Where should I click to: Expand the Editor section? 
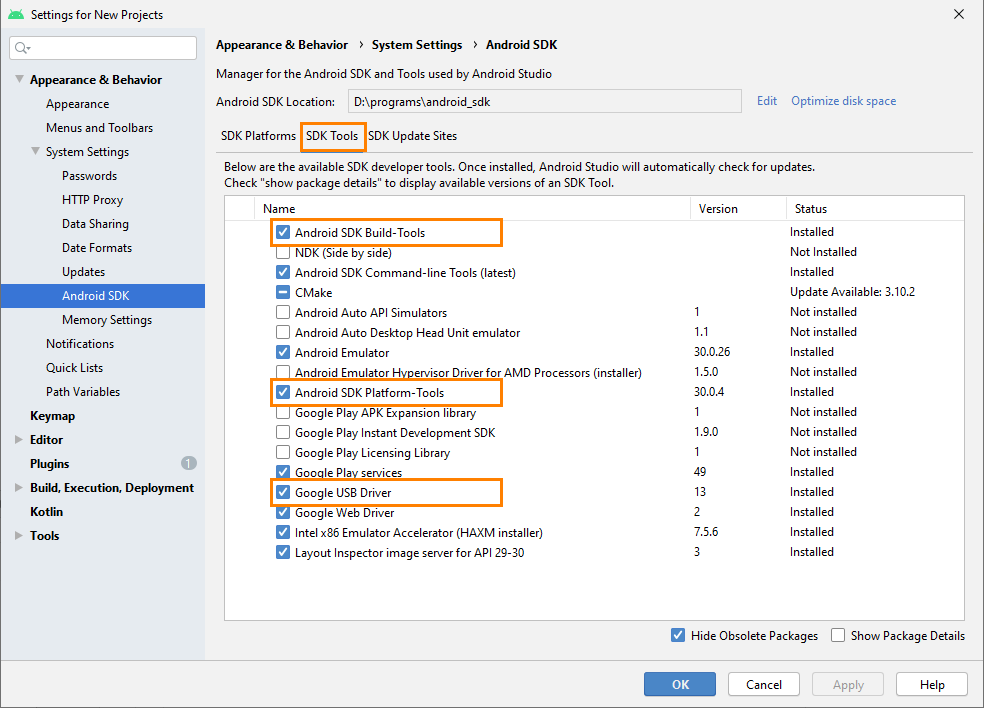[17, 439]
